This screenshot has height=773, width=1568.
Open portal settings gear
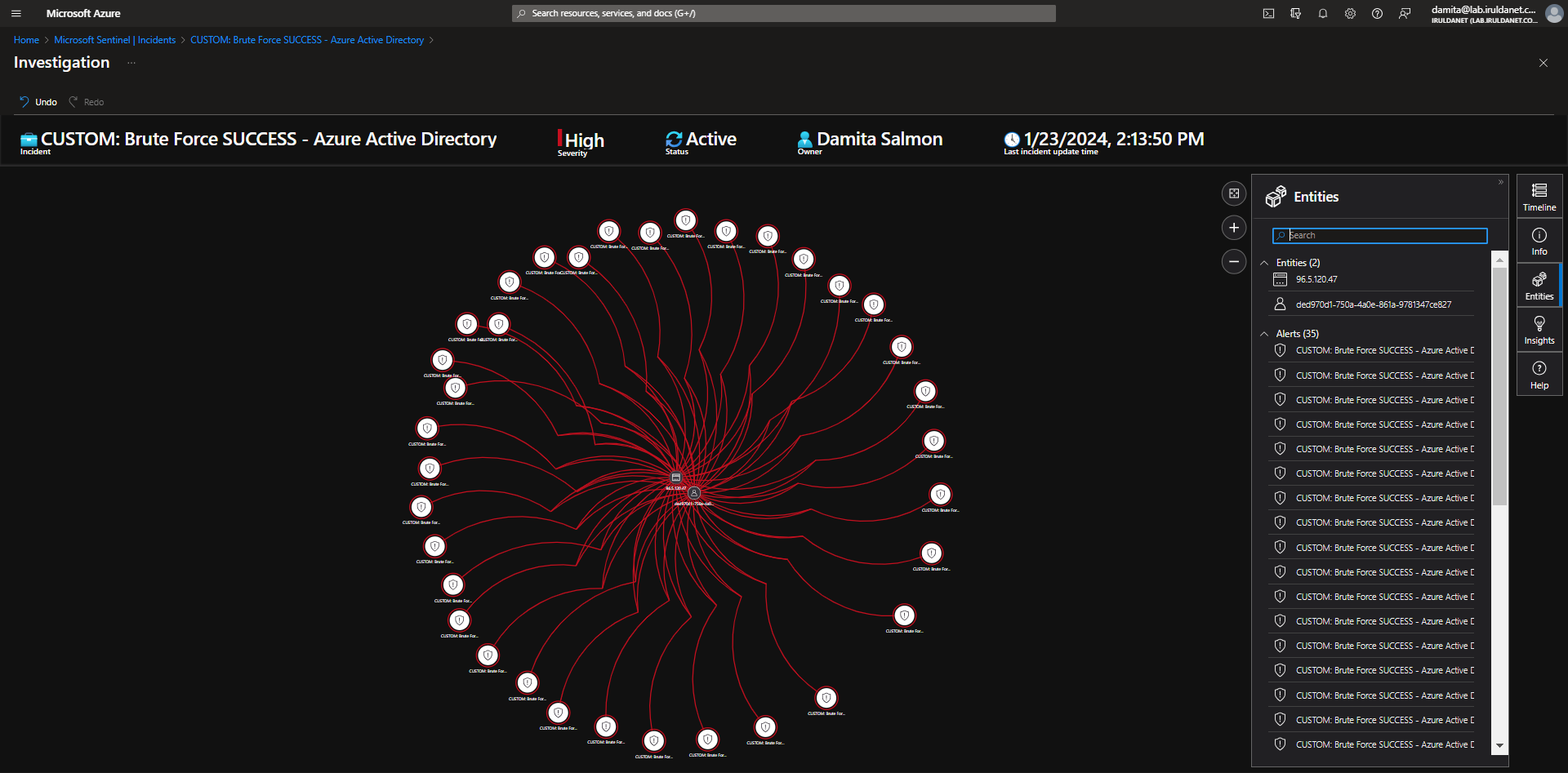tap(1350, 13)
